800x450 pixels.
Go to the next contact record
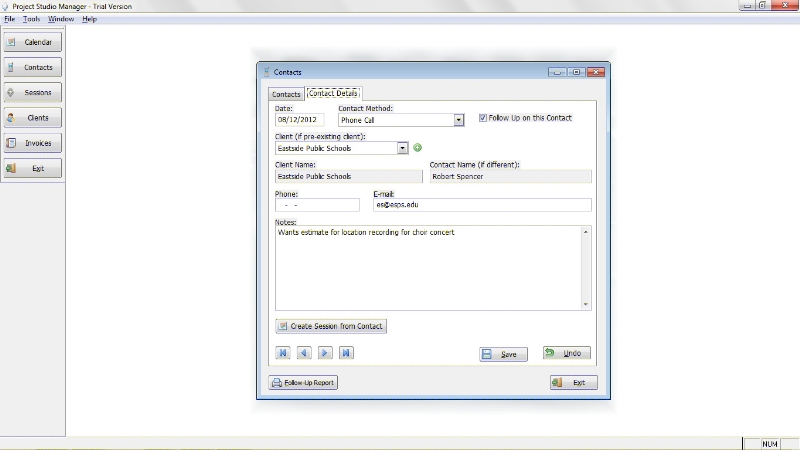325,353
